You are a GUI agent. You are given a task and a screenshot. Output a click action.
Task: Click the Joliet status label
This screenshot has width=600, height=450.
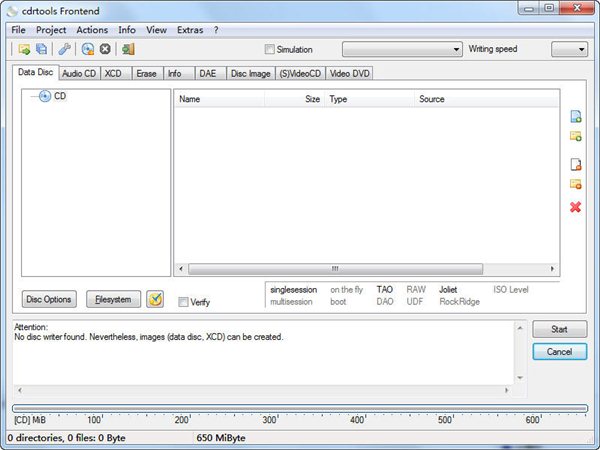[x=448, y=290]
